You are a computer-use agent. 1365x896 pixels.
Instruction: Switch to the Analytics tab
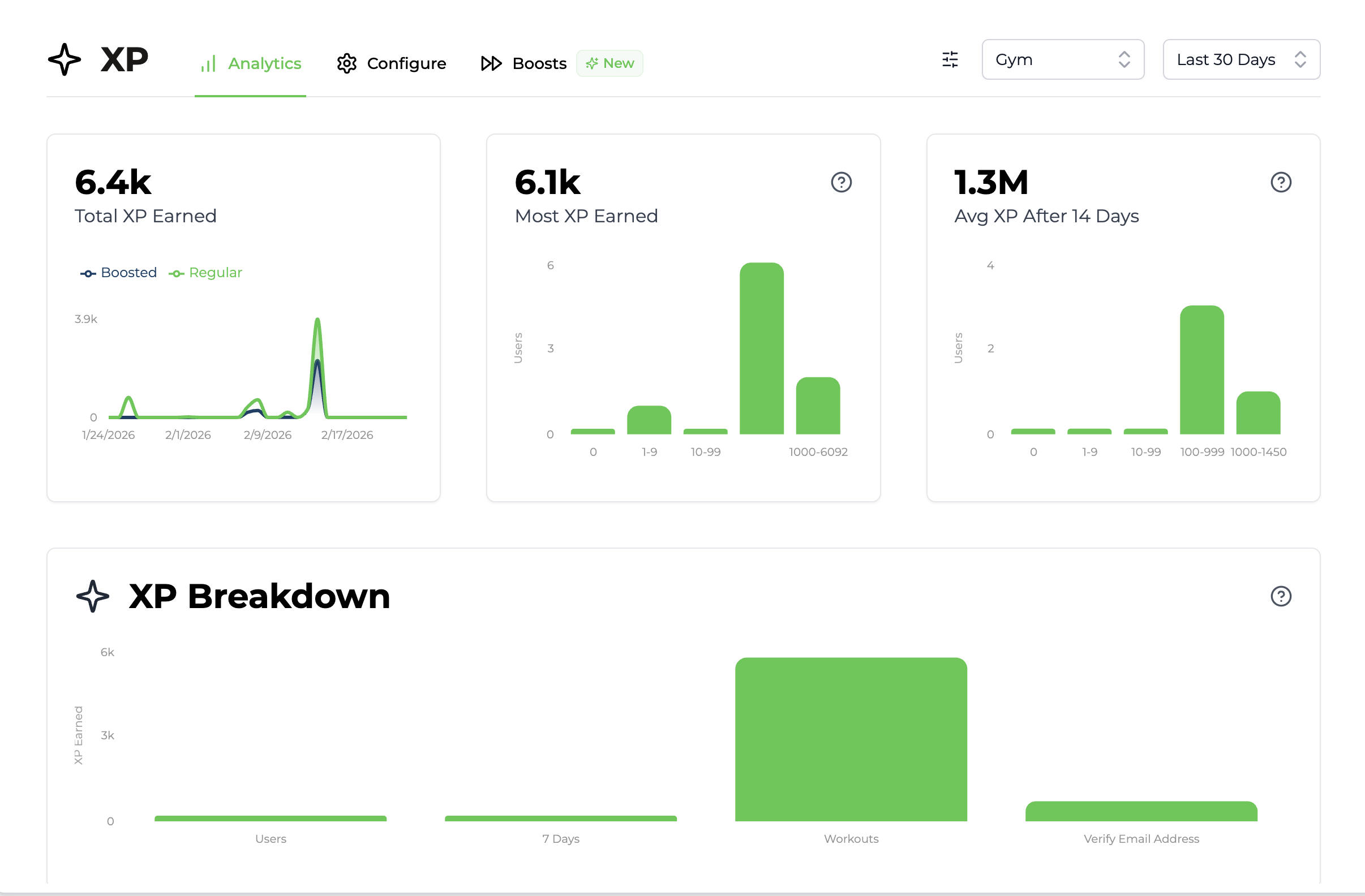264,63
